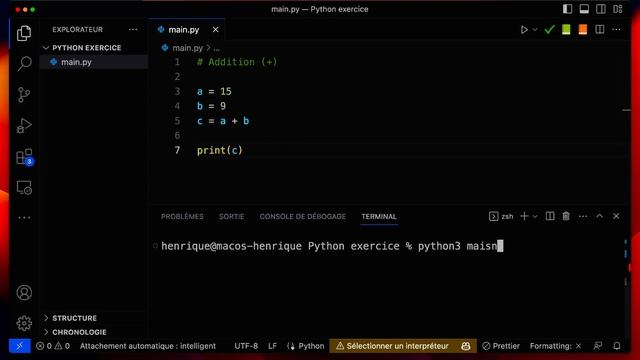This screenshot has width=640, height=360.
Task: Open Explorer views and more actions
Action: 133,29
